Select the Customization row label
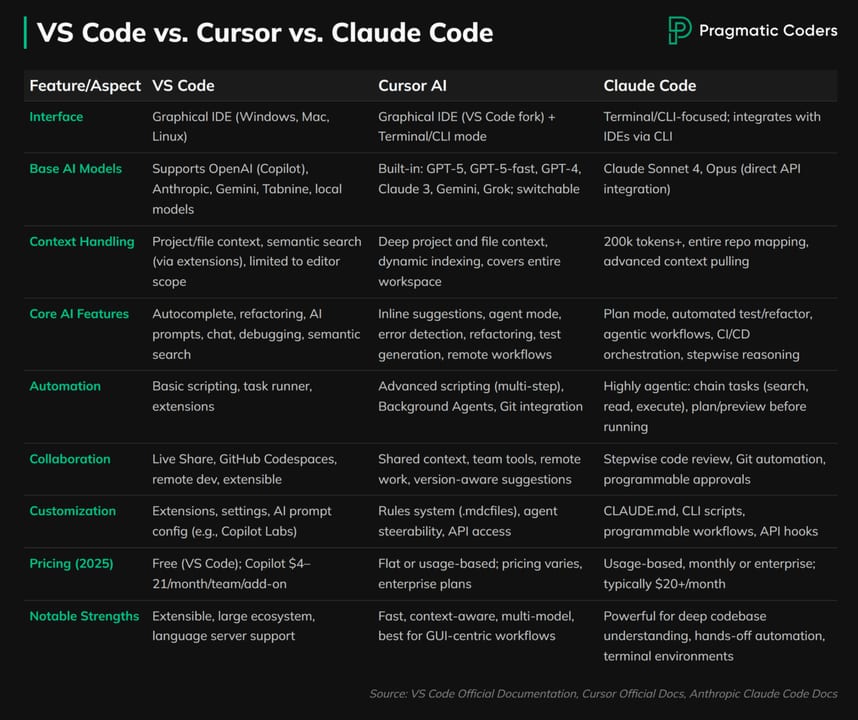 (x=73, y=511)
